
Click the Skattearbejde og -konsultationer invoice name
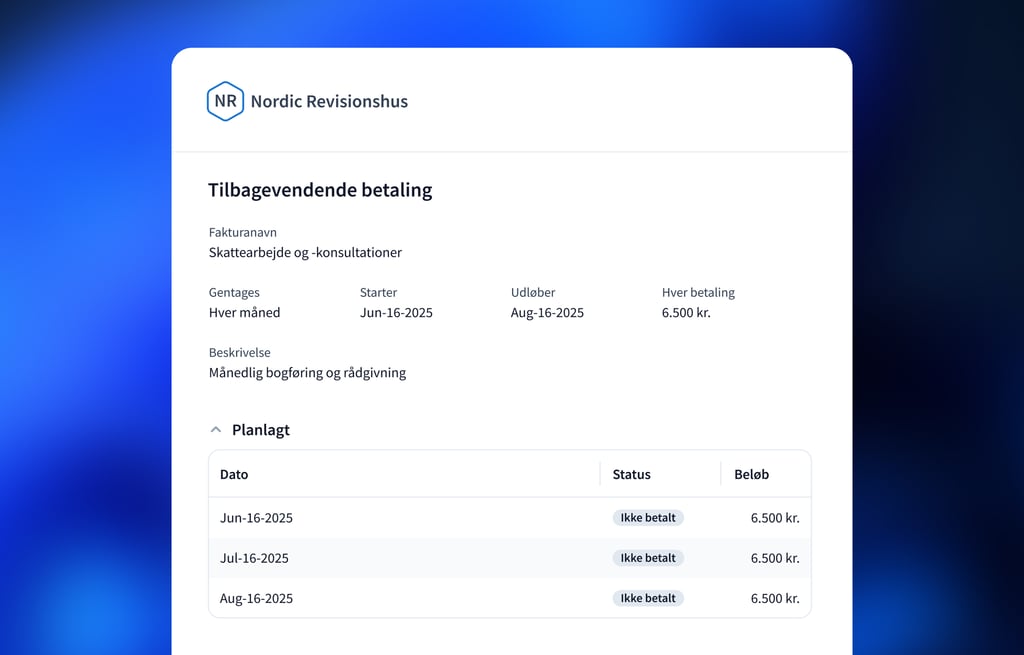(305, 253)
